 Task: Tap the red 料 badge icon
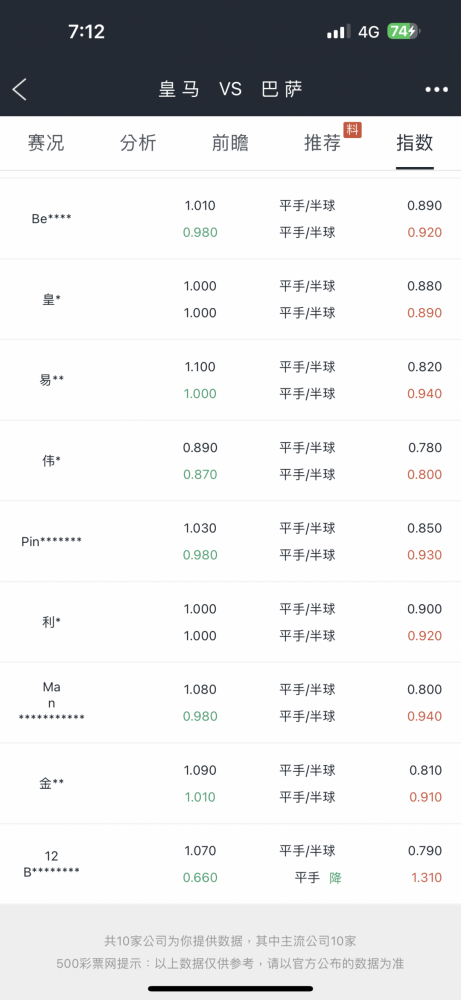click(x=353, y=129)
